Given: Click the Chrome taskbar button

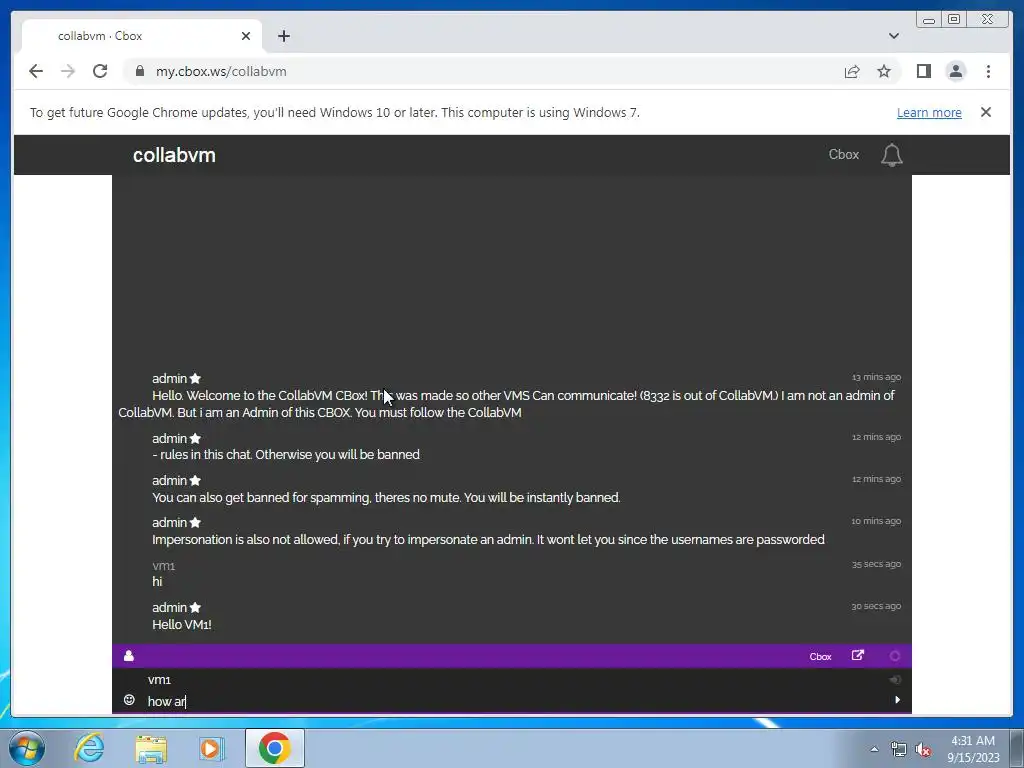Looking at the screenshot, I should (x=274, y=748).
